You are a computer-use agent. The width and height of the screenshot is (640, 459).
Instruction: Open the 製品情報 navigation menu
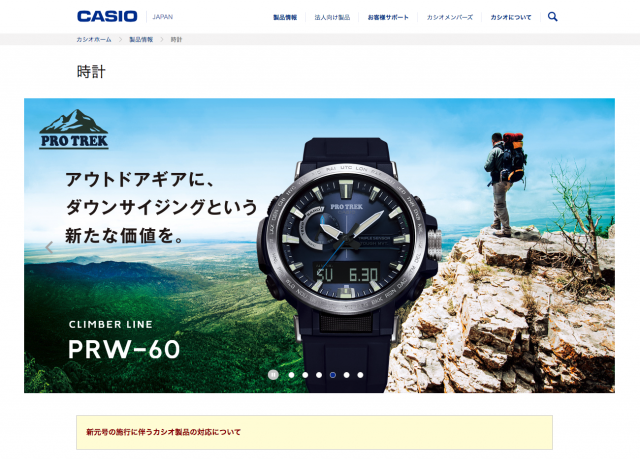[x=285, y=17]
